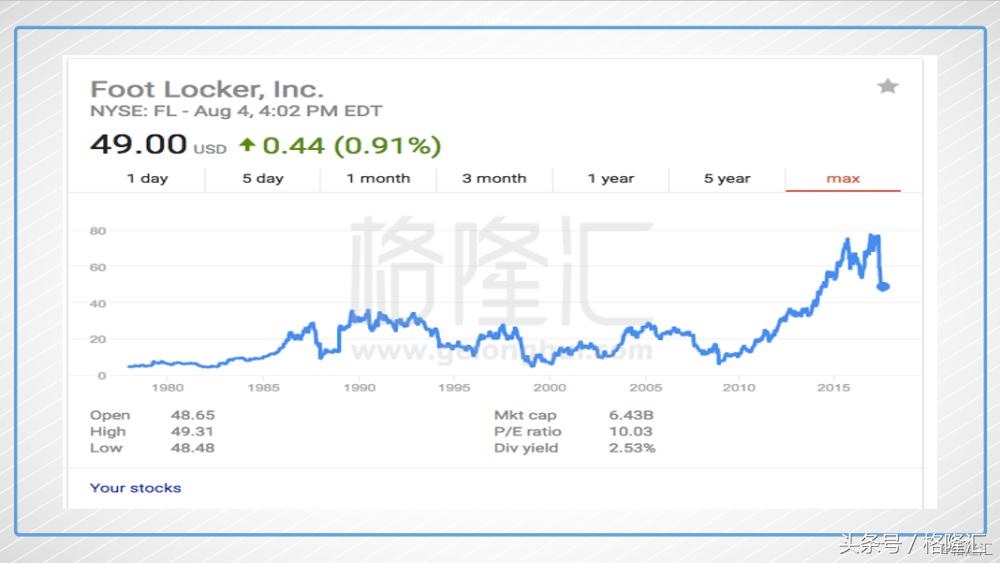The height and width of the screenshot is (563, 1000).
Task: Click the current price 49.00
Action: 138,144
